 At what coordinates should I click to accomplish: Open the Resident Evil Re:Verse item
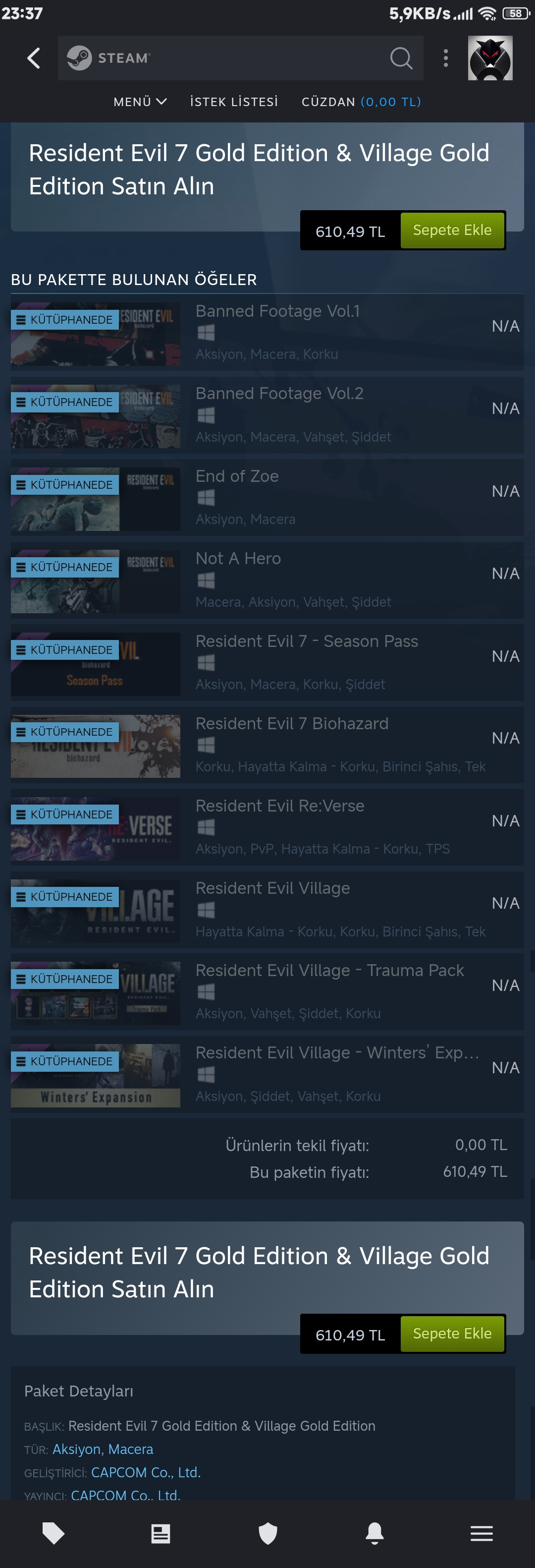[x=267, y=827]
